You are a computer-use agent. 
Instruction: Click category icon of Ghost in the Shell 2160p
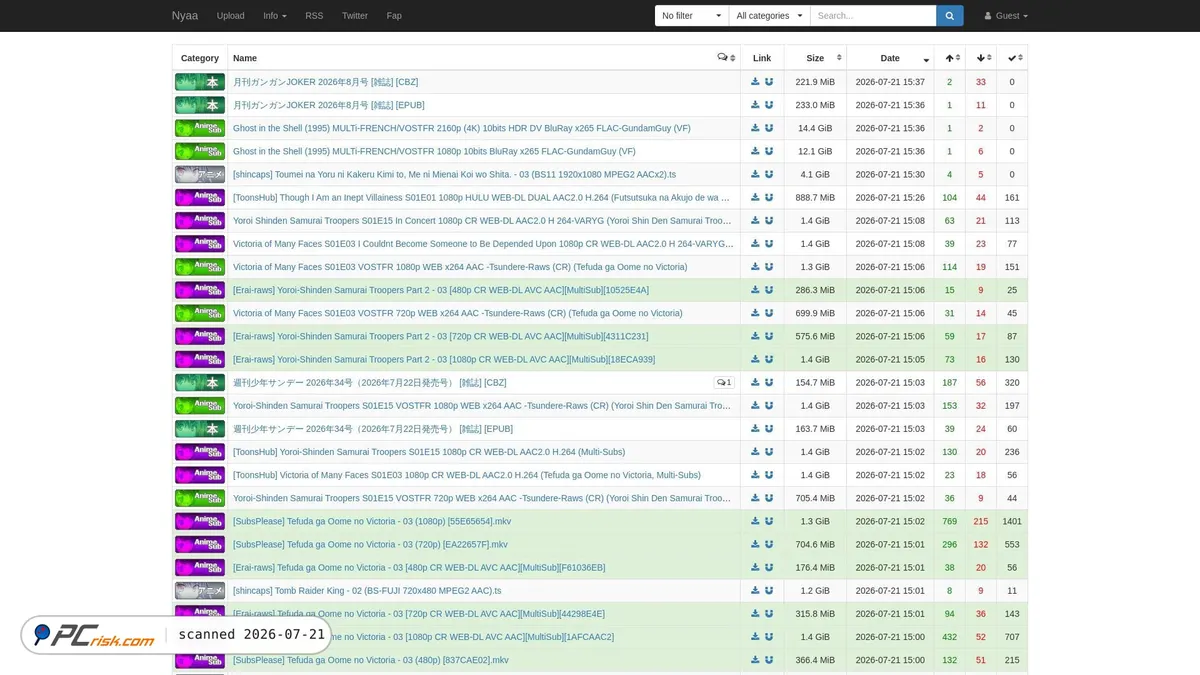tap(200, 128)
